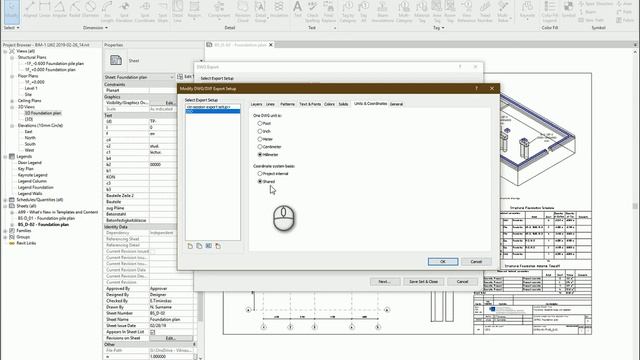Select the Spot Coordinate tool
Image resolution: width=640 pixels, height=360 pixels.
[145, 11]
